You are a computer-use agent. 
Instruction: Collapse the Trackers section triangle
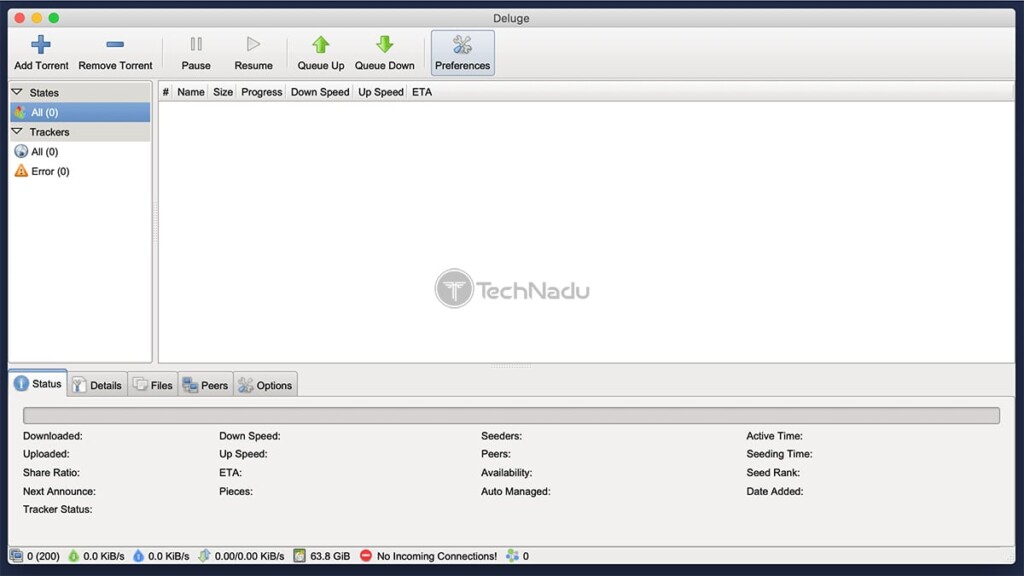(x=18, y=131)
